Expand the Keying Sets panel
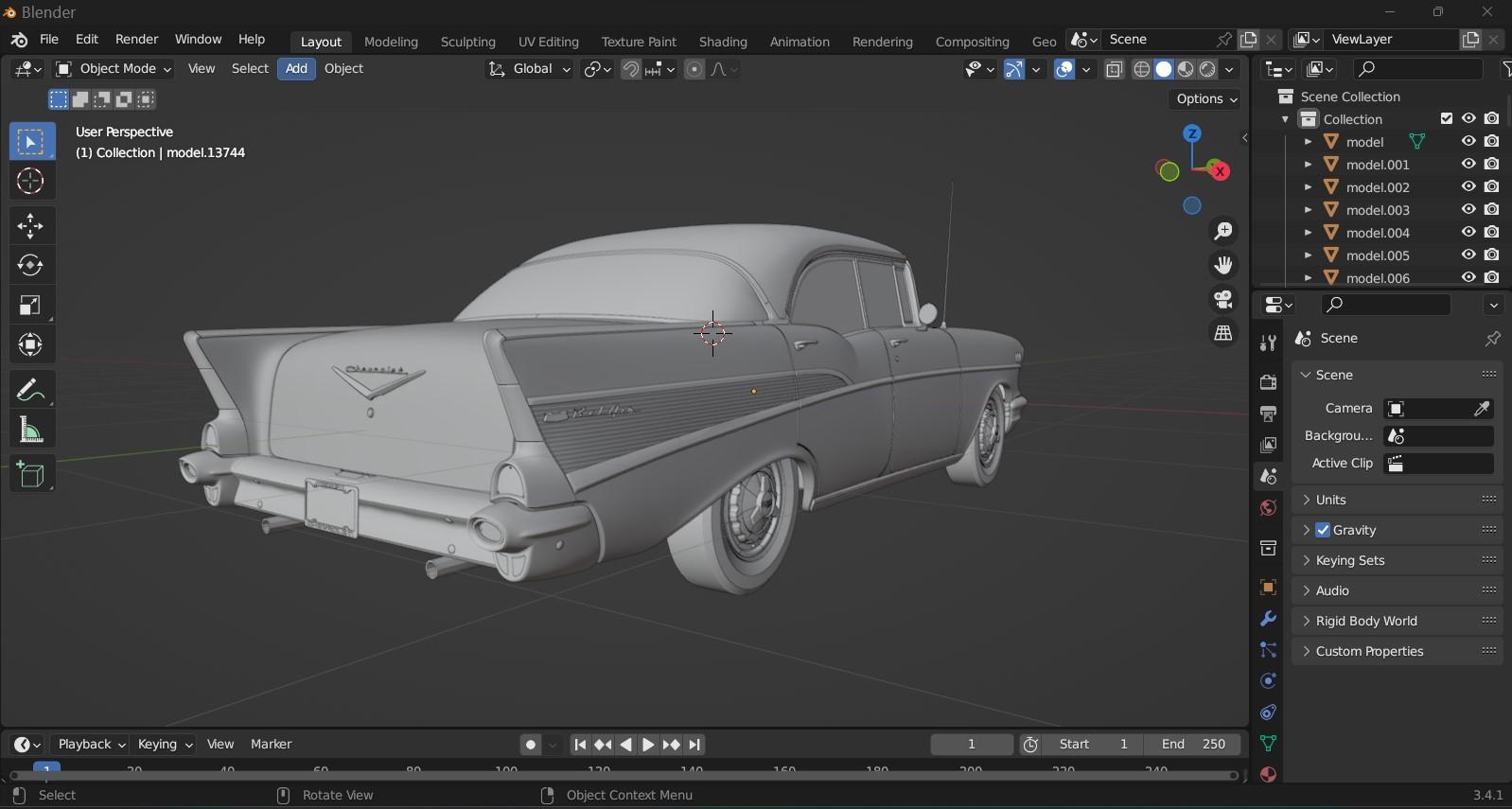 [1397, 560]
